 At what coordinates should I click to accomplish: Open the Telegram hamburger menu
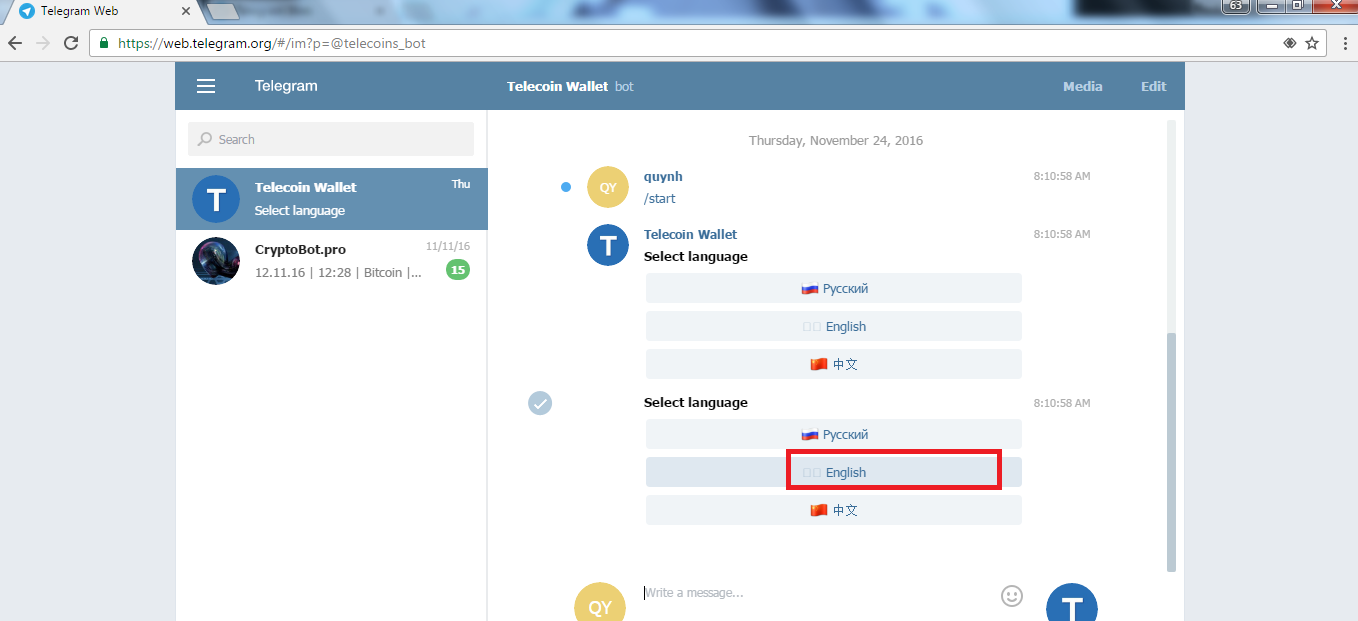tap(206, 86)
